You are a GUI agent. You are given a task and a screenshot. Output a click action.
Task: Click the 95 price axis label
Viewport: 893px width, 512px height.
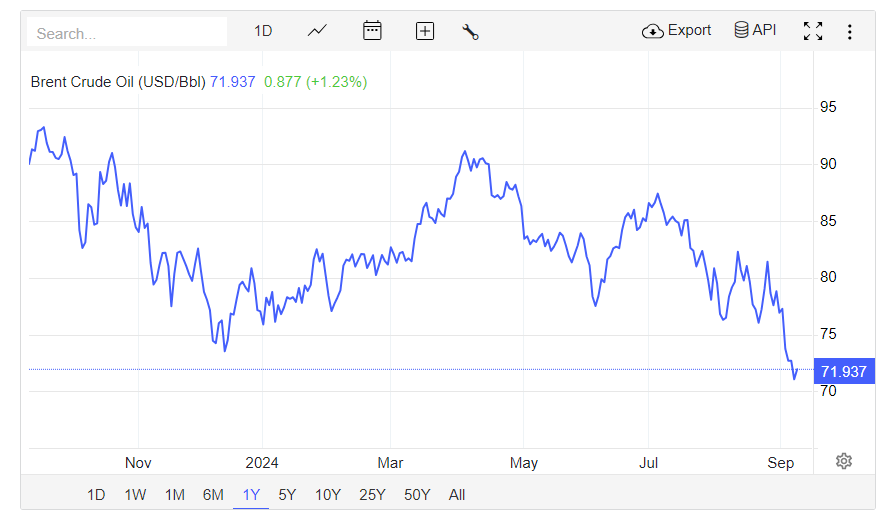(x=828, y=107)
